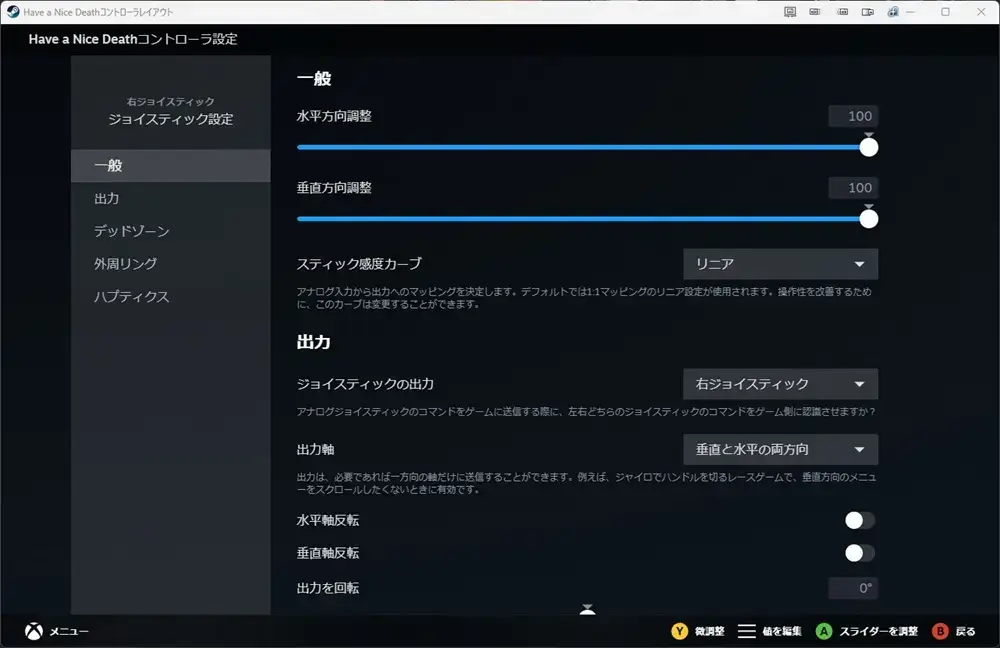Toggle the 垂直軸反転 switch
1000x648 pixels.
tap(859, 553)
